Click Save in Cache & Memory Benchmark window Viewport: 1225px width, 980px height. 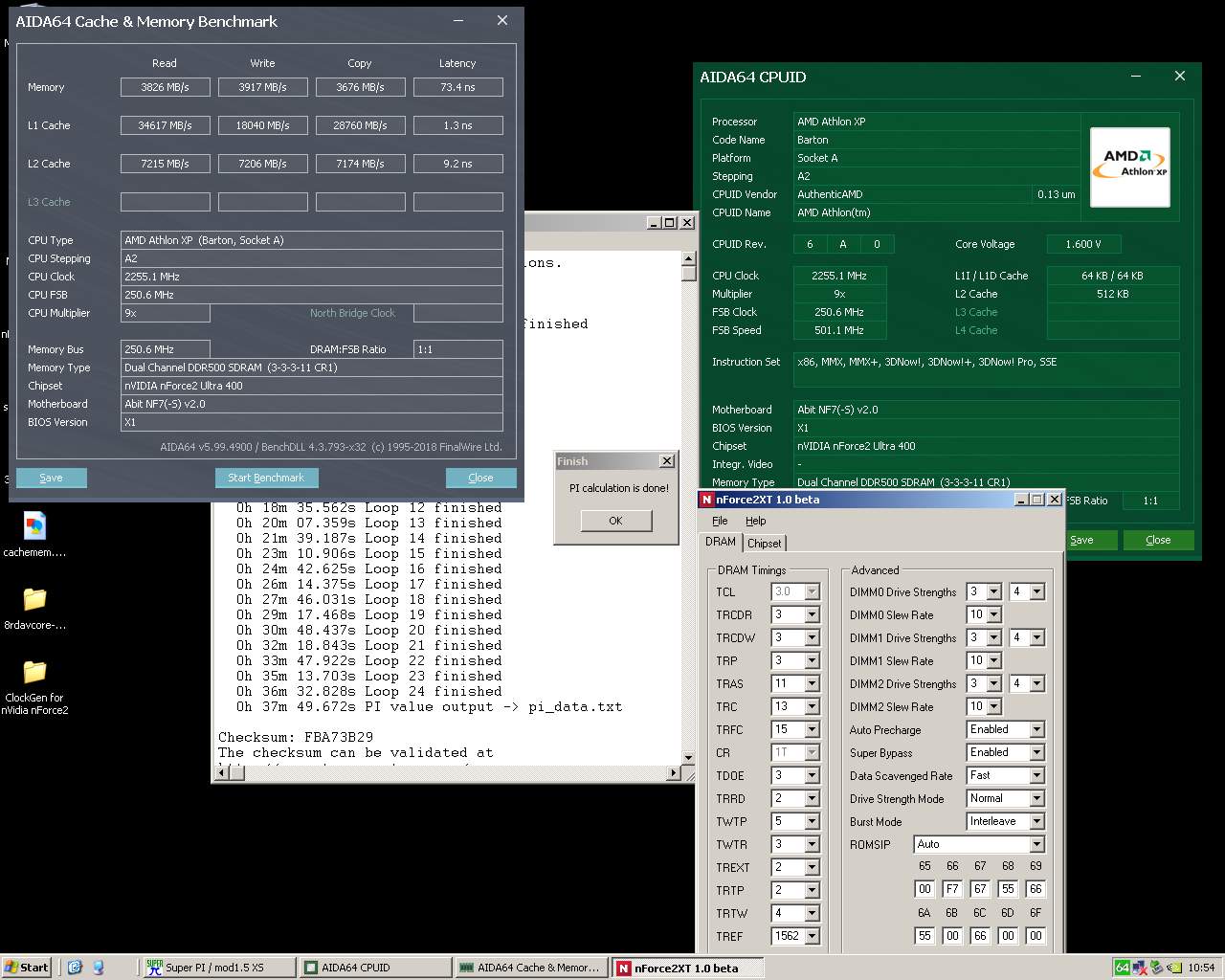pyautogui.click(x=52, y=478)
